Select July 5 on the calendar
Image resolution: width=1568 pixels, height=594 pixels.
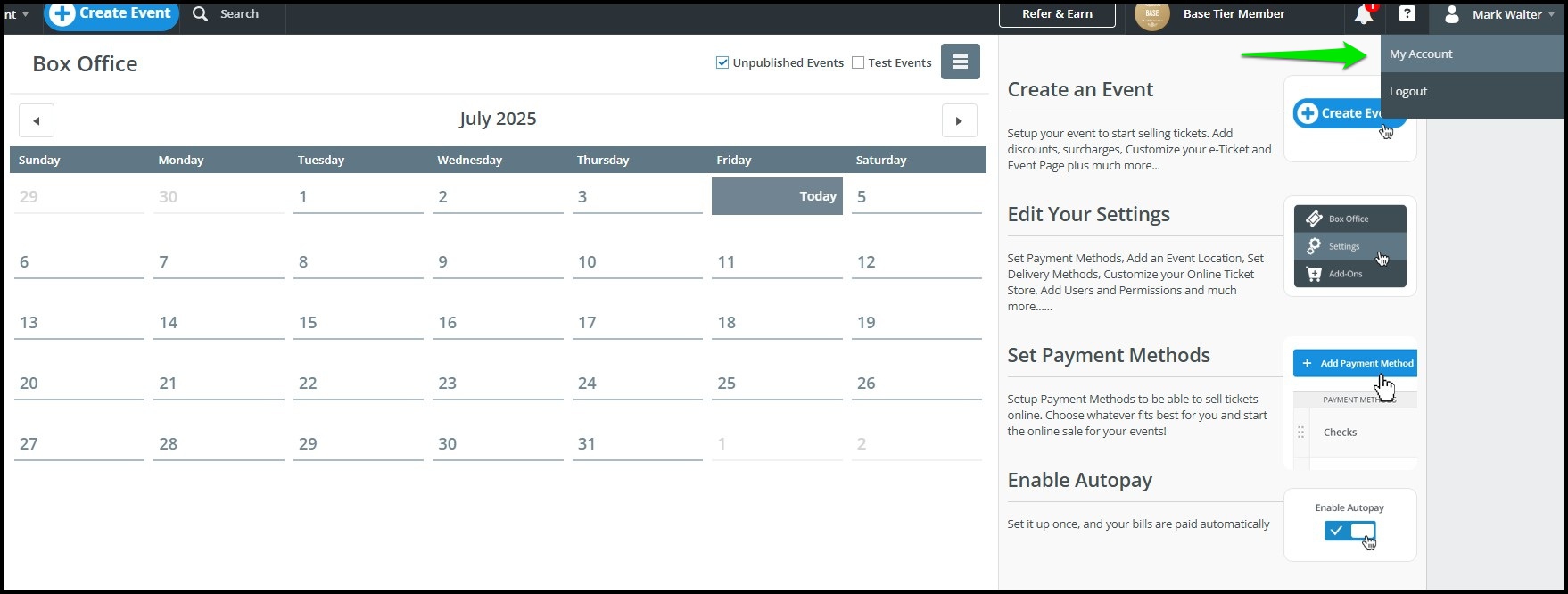[x=917, y=197]
